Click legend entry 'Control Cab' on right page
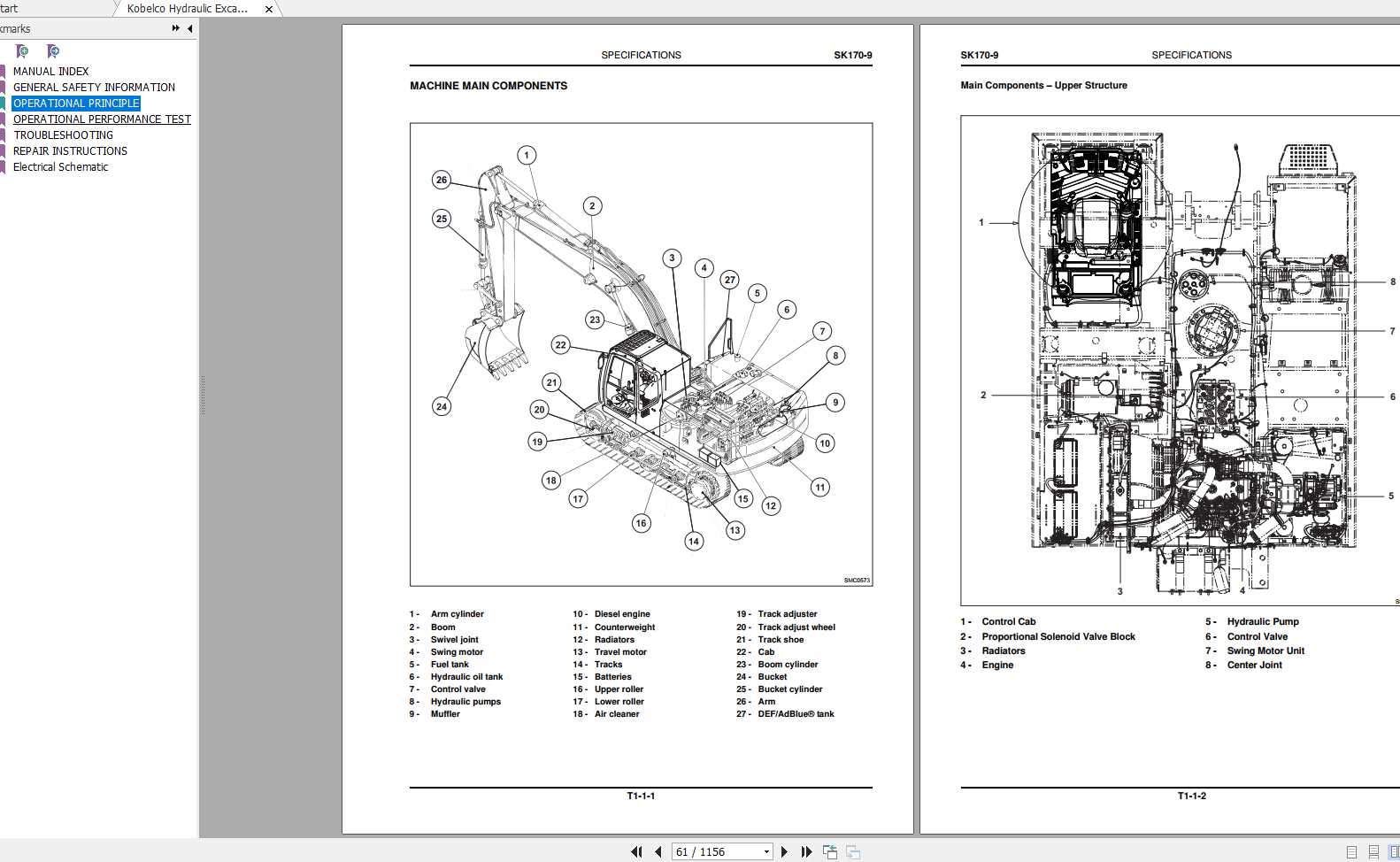 1008,622
